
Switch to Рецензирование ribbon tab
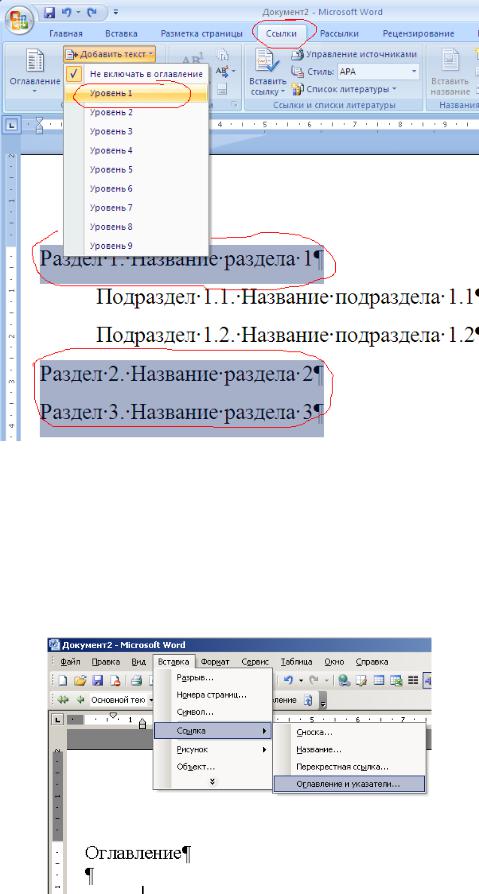419,34
